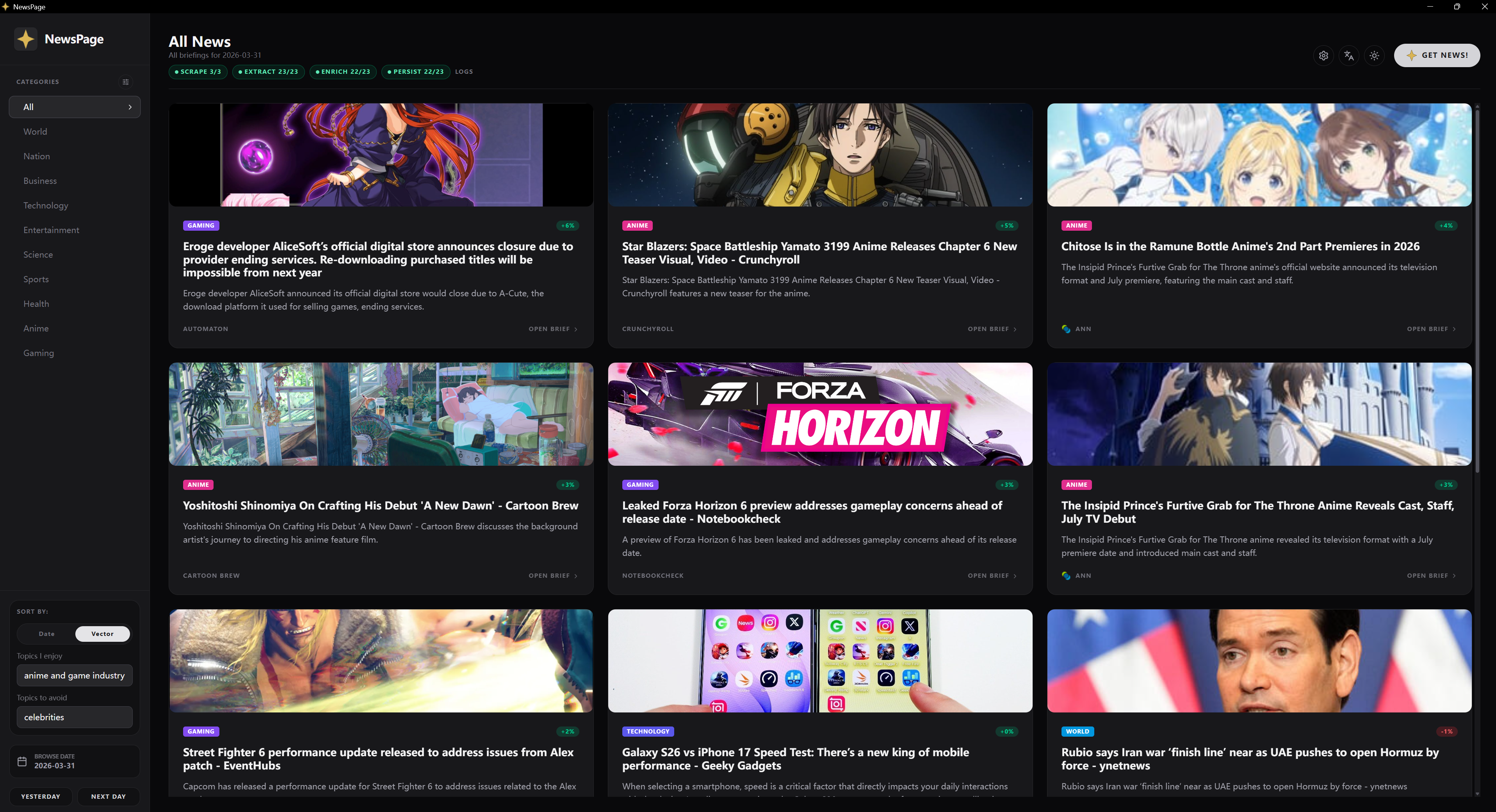This screenshot has height=812, width=1496.
Task: Click the browse date calendar icon
Action: pos(22,761)
